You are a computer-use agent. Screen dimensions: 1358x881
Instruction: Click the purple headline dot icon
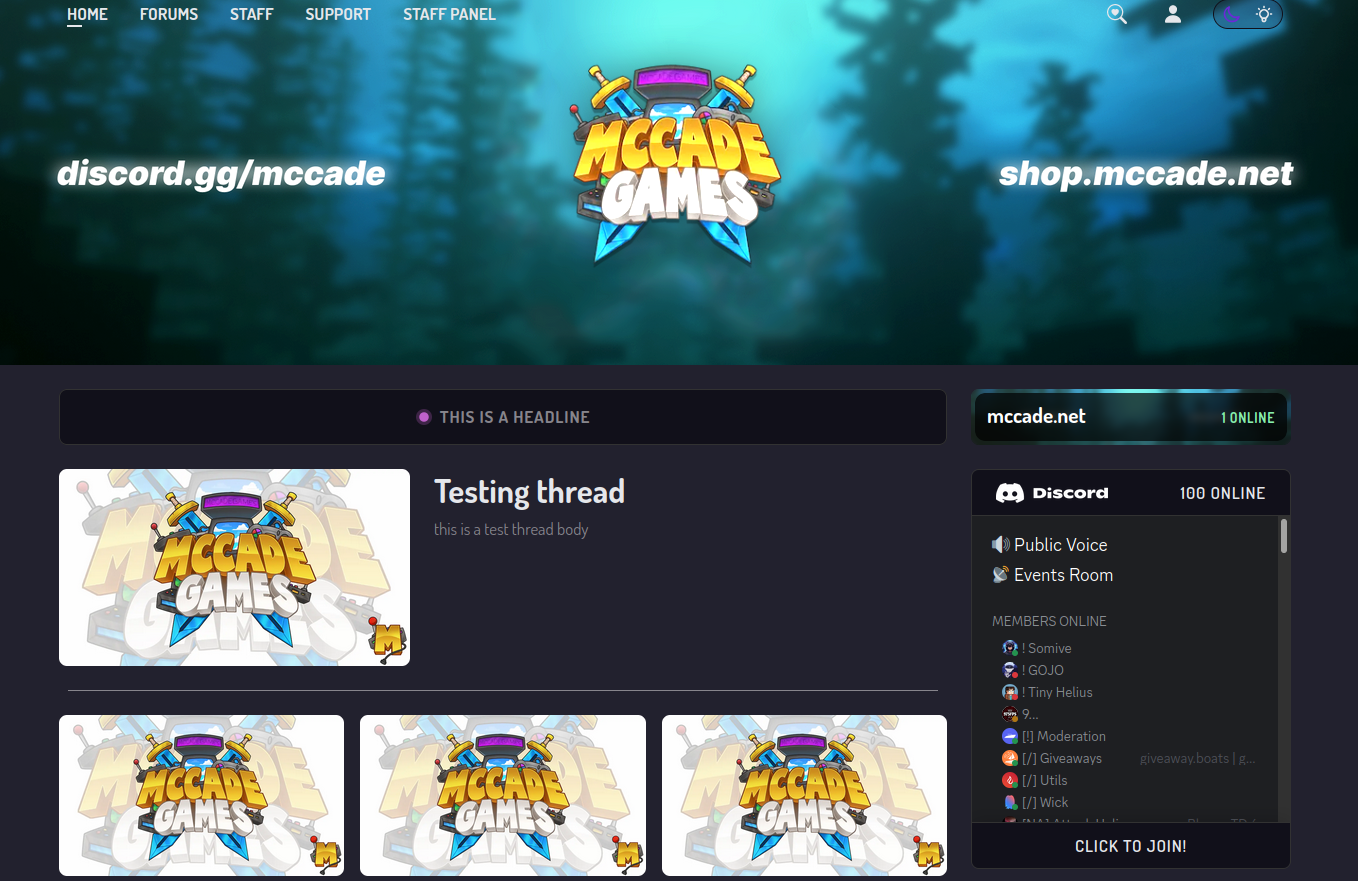[424, 417]
